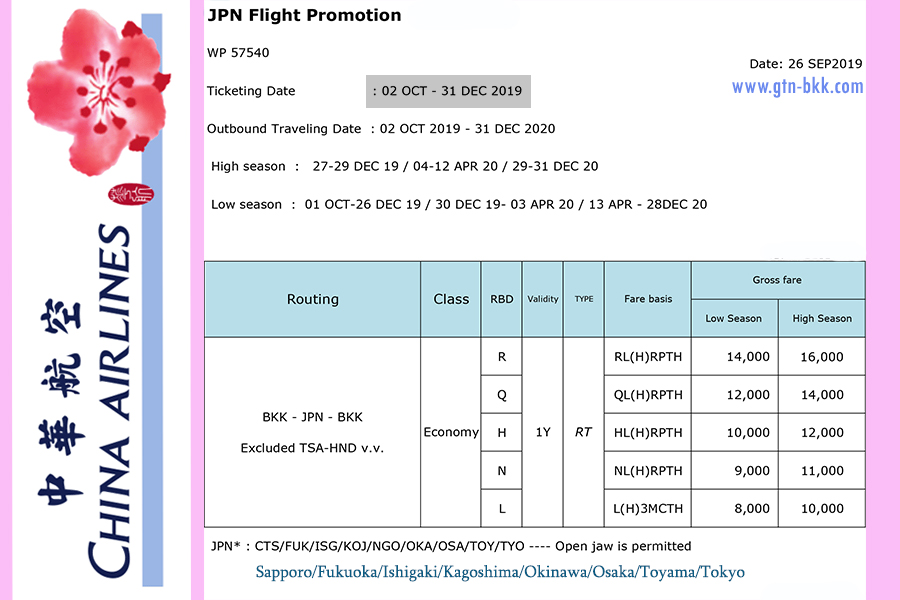Select the High Season column header
Screen dimensions: 900x600
tap(821, 319)
